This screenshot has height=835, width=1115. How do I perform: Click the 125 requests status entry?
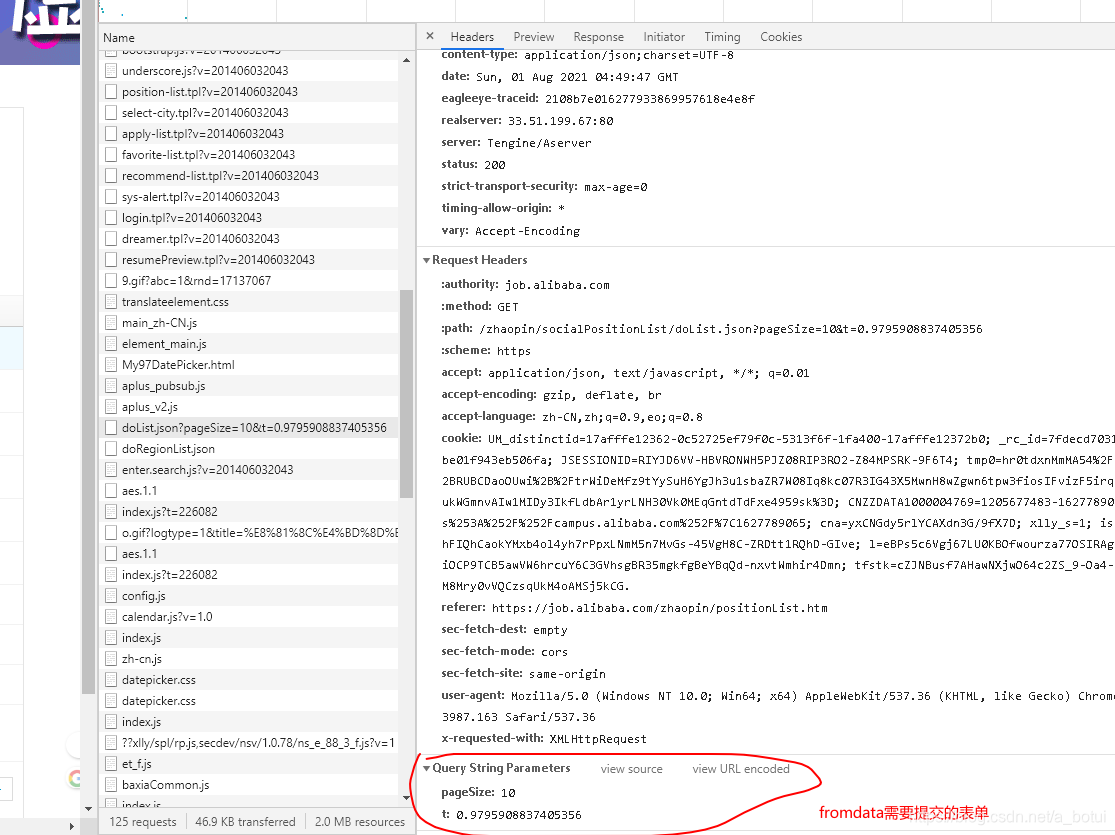143,821
